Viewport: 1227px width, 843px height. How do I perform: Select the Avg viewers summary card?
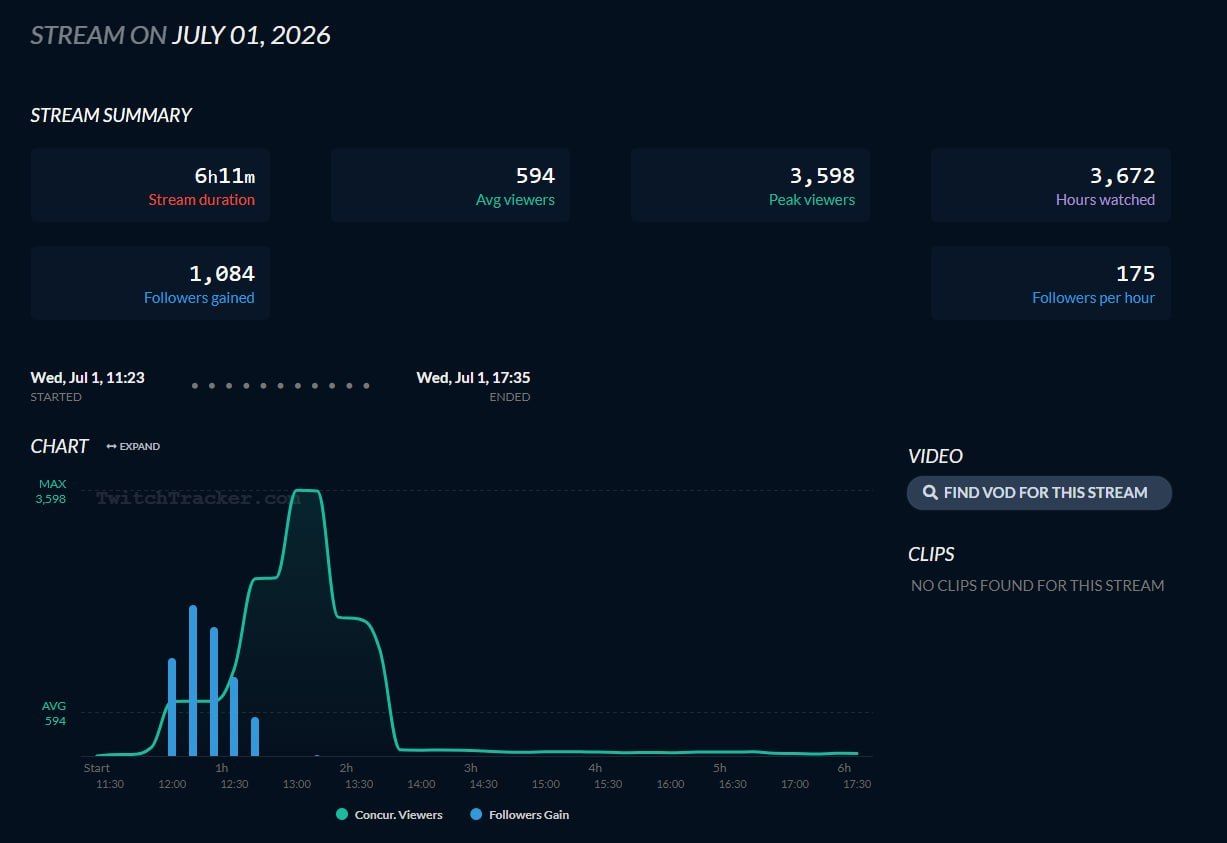point(450,185)
